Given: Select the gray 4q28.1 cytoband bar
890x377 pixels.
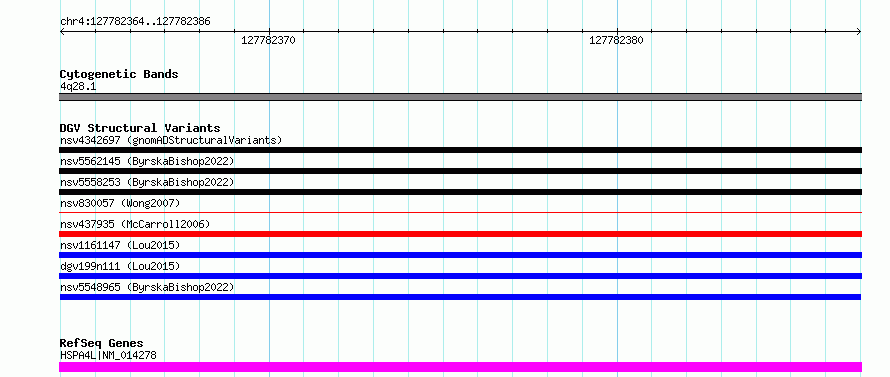Looking at the screenshot, I should [x=460, y=97].
